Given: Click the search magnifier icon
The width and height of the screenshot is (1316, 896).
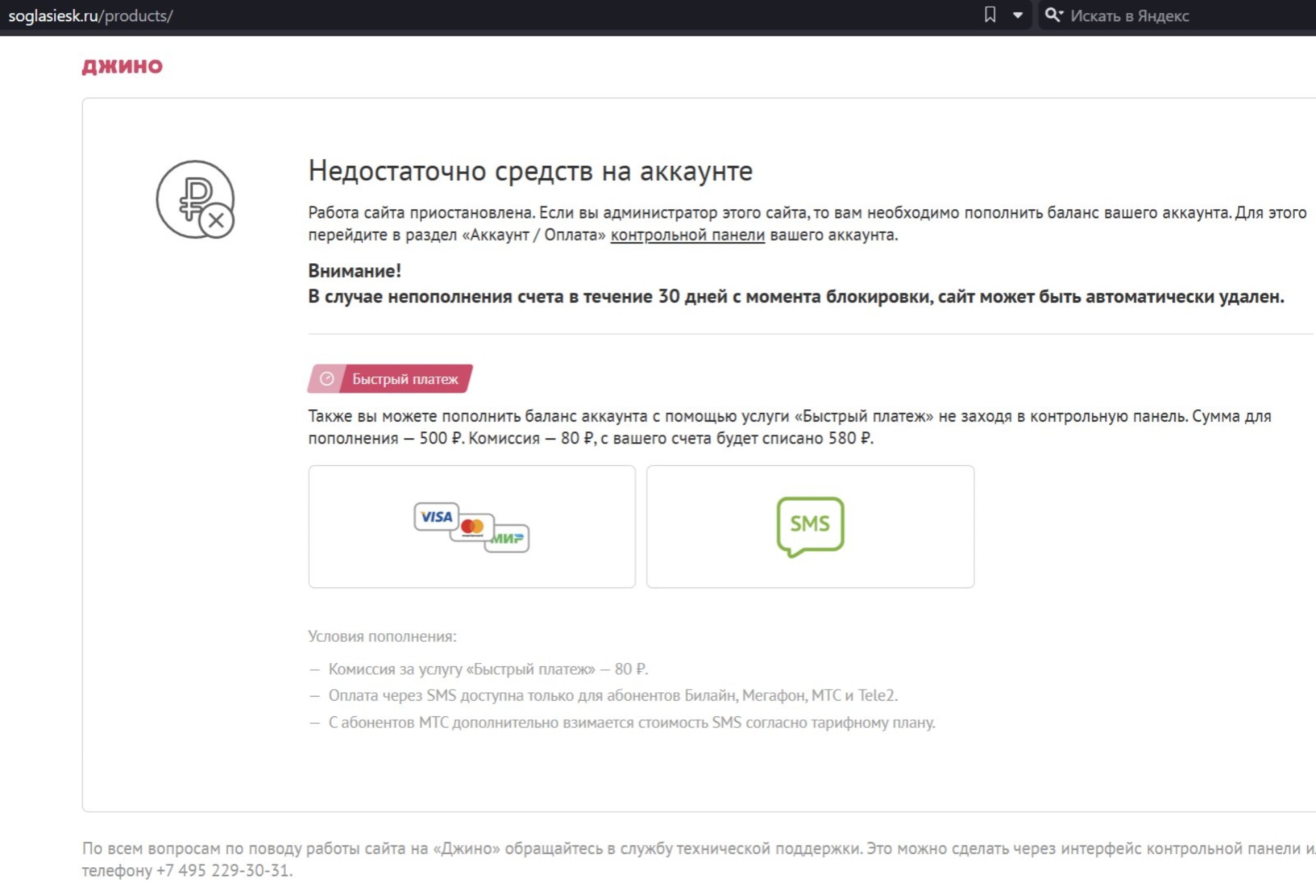Looking at the screenshot, I should [x=1053, y=15].
